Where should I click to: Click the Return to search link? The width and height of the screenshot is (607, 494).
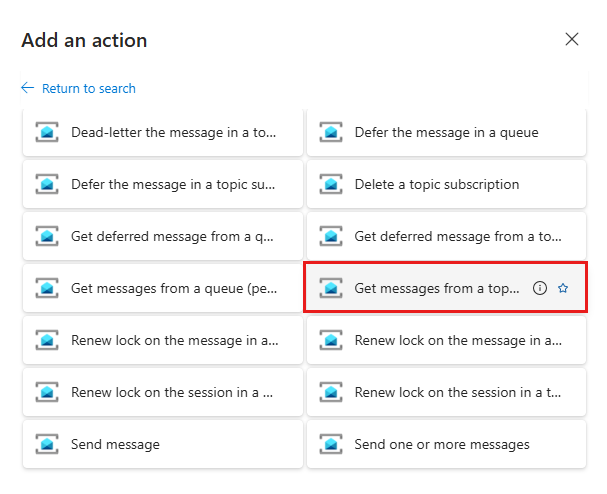click(88, 89)
